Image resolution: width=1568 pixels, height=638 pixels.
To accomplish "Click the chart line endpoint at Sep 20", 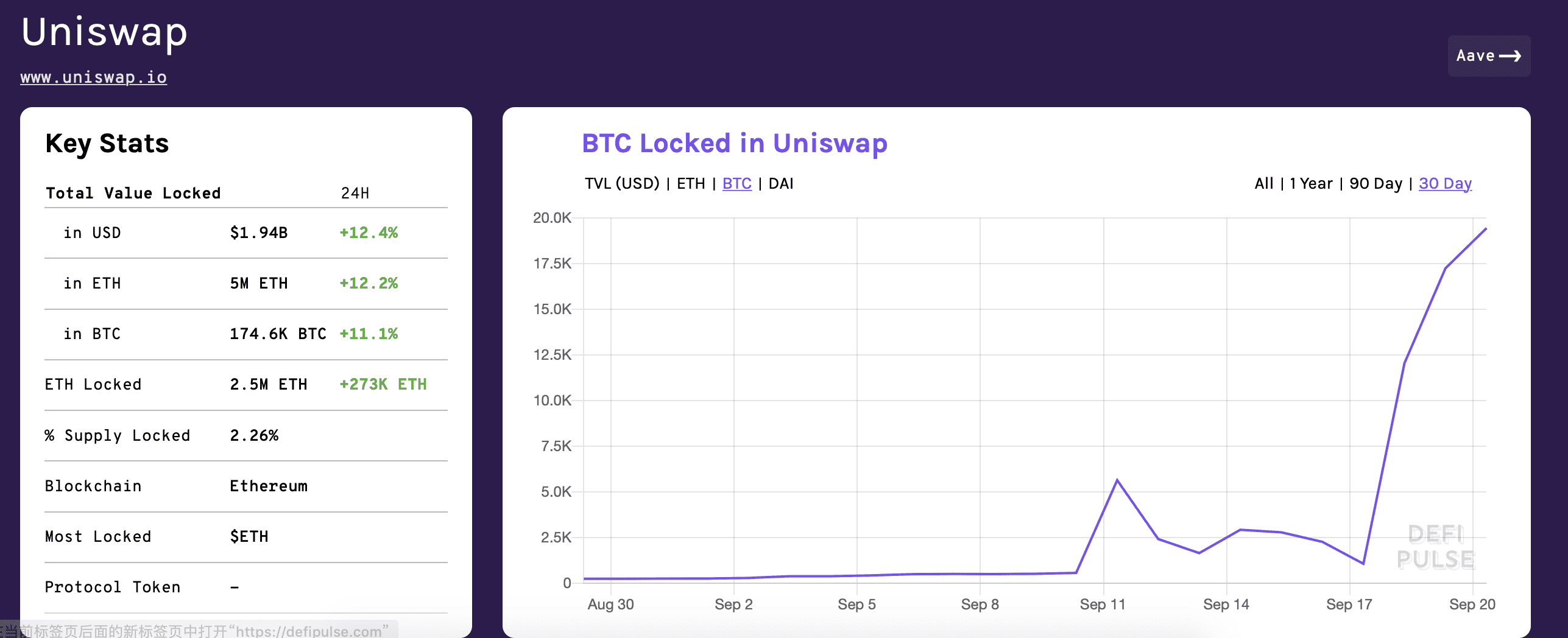I will pos(1486,229).
